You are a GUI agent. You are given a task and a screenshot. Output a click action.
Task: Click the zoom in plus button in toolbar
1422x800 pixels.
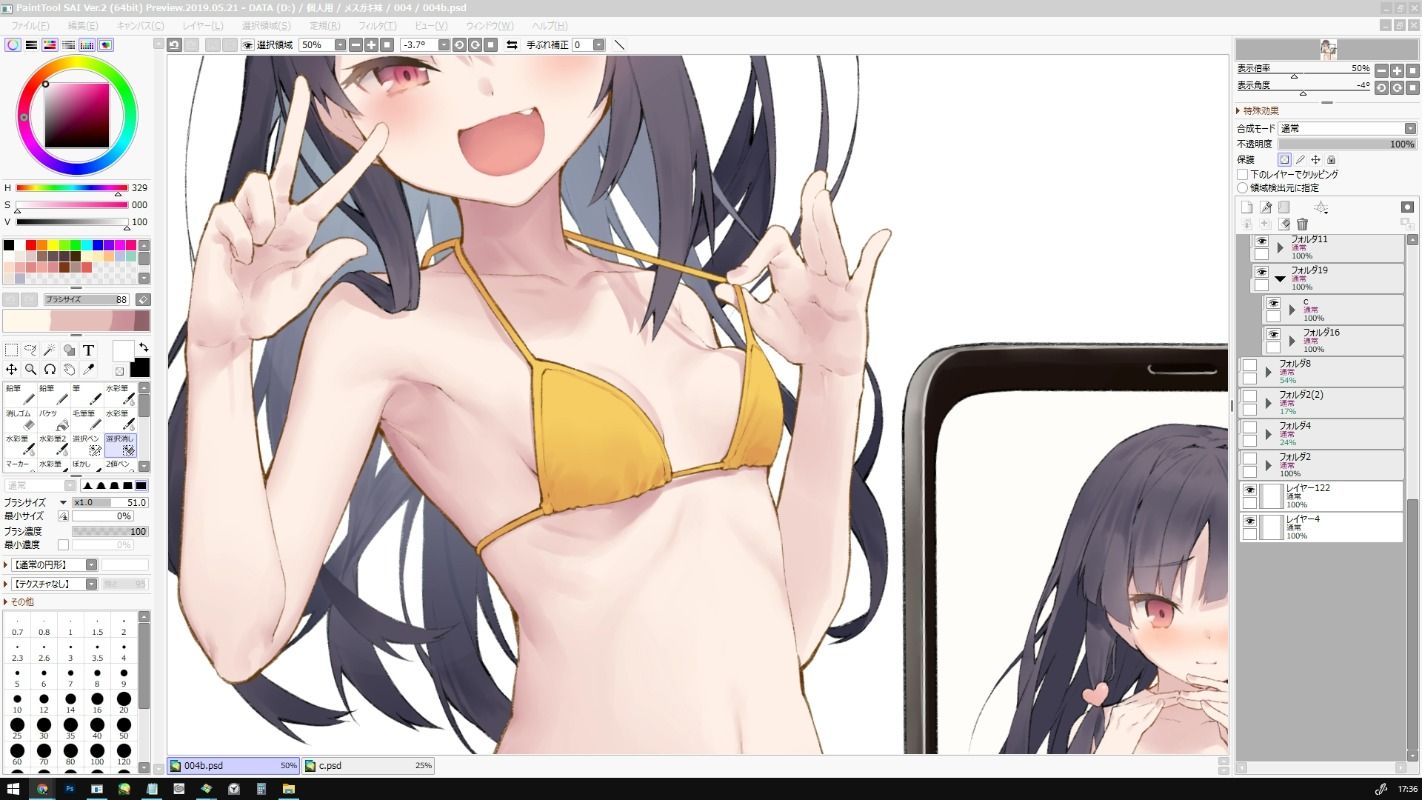(371, 45)
